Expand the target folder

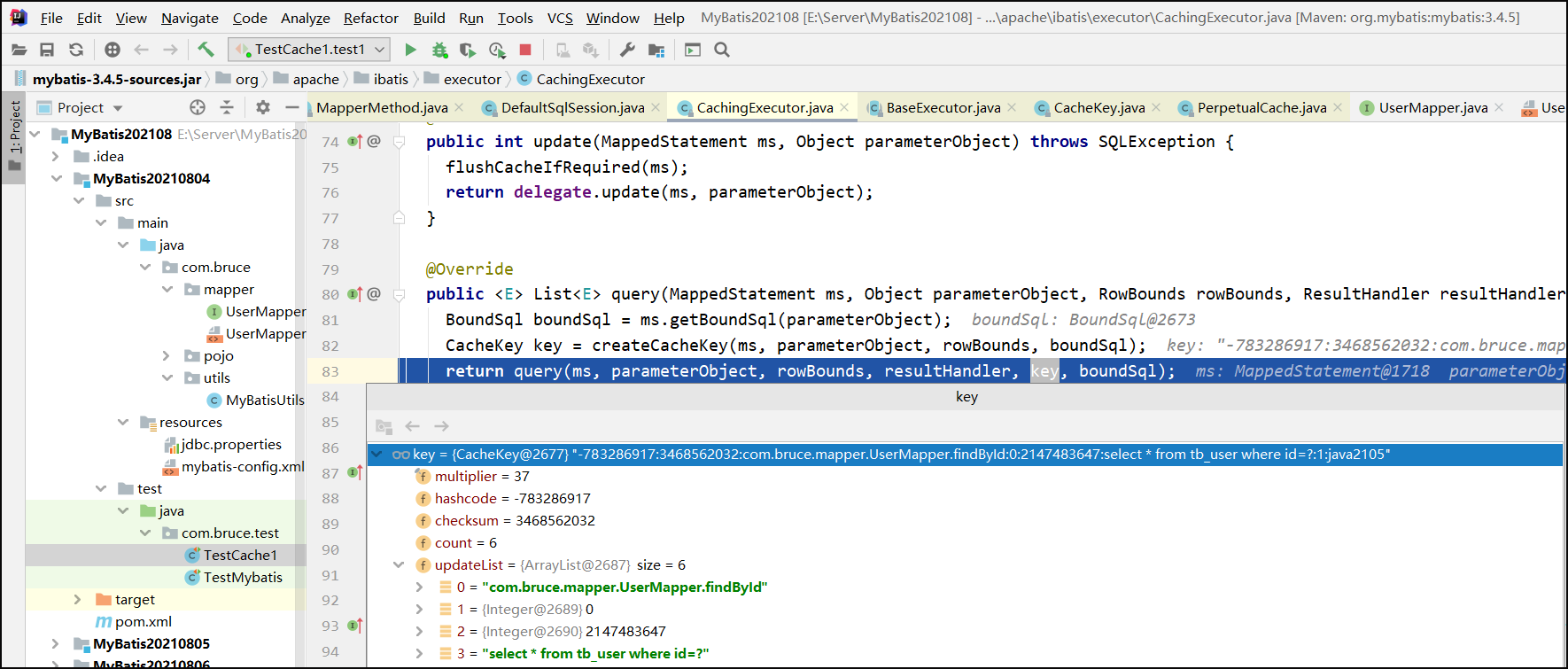pyautogui.click(x=77, y=599)
